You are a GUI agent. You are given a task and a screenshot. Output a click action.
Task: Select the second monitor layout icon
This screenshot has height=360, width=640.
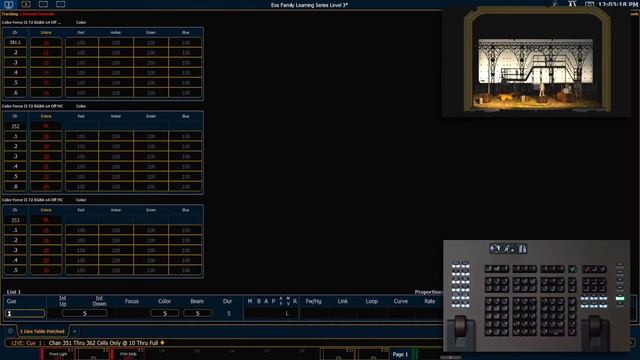click(x=26, y=4)
